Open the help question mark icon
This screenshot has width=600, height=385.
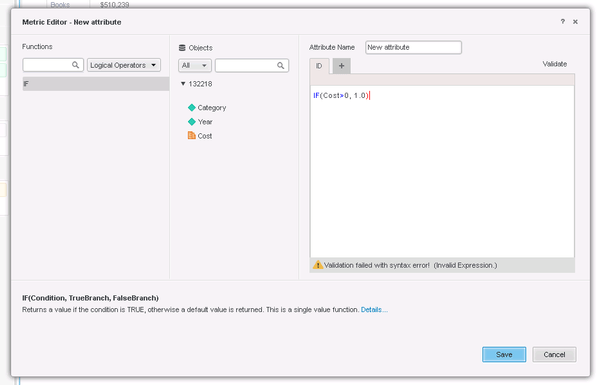coord(562,22)
